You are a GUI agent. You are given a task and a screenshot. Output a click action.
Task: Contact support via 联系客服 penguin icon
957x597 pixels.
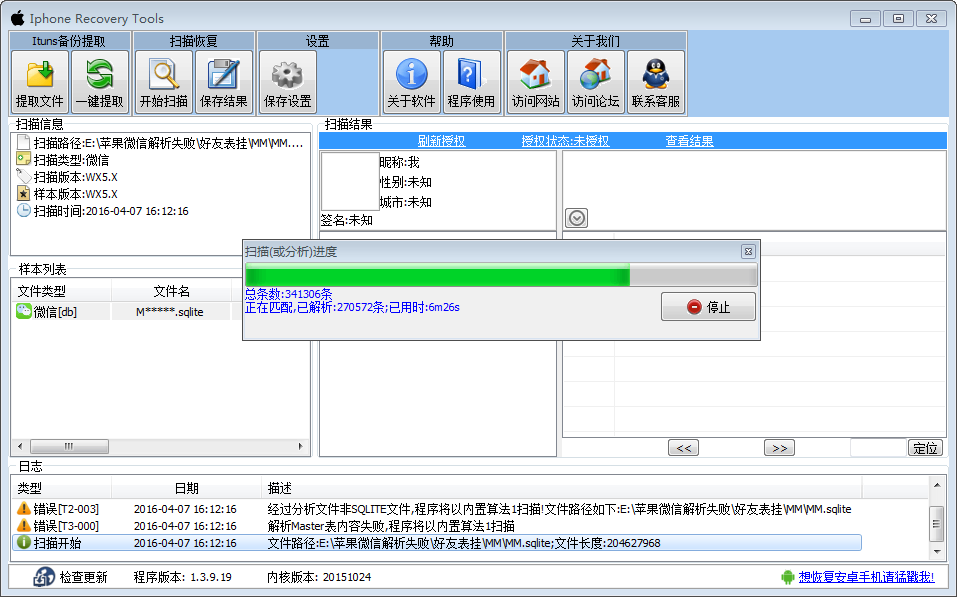pyautogui.click(x=655, y=82)
